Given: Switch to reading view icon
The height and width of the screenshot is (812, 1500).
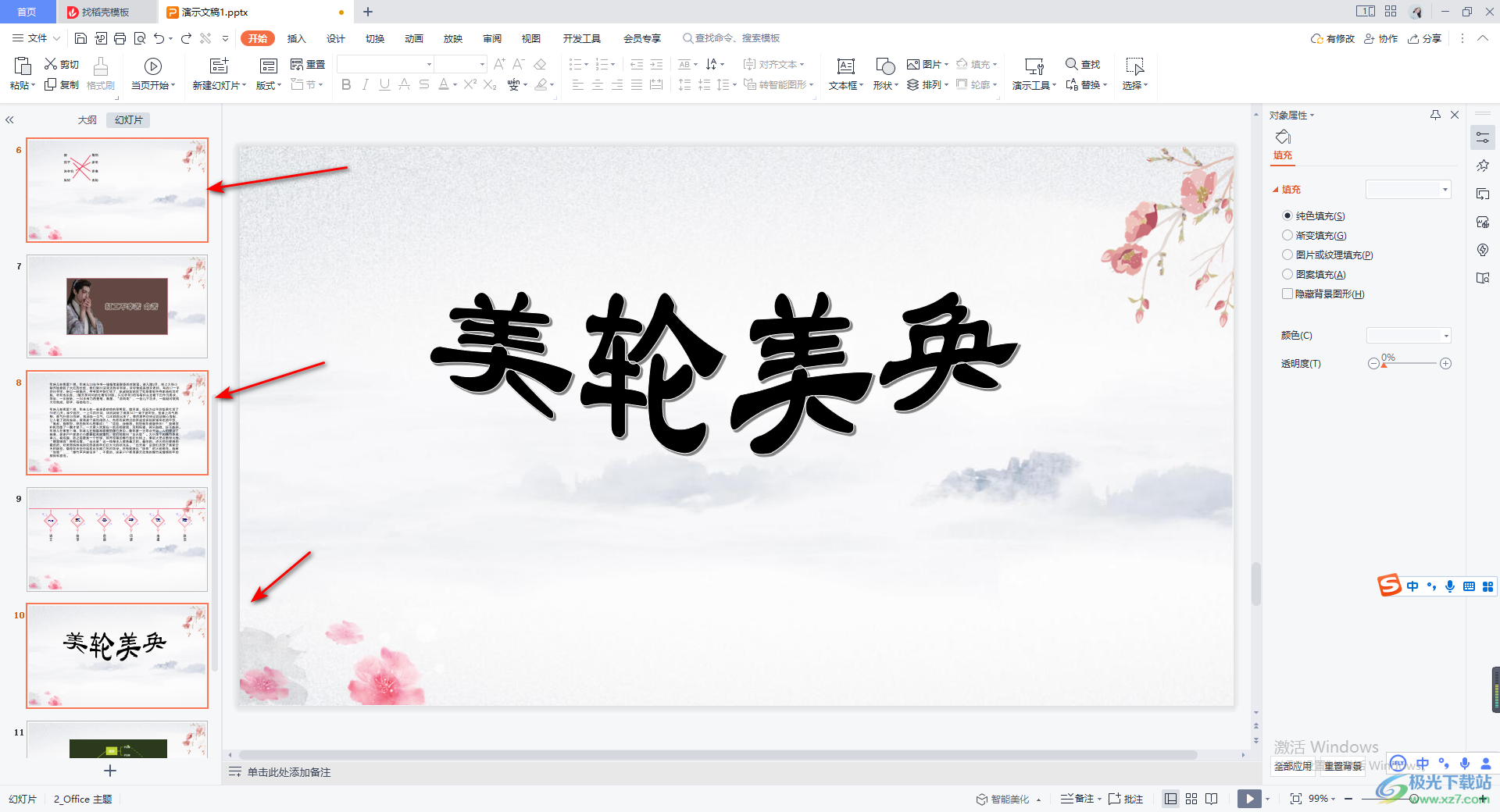Looking at the screenshot, I should pyautogui.click(x=1212, y=799).
